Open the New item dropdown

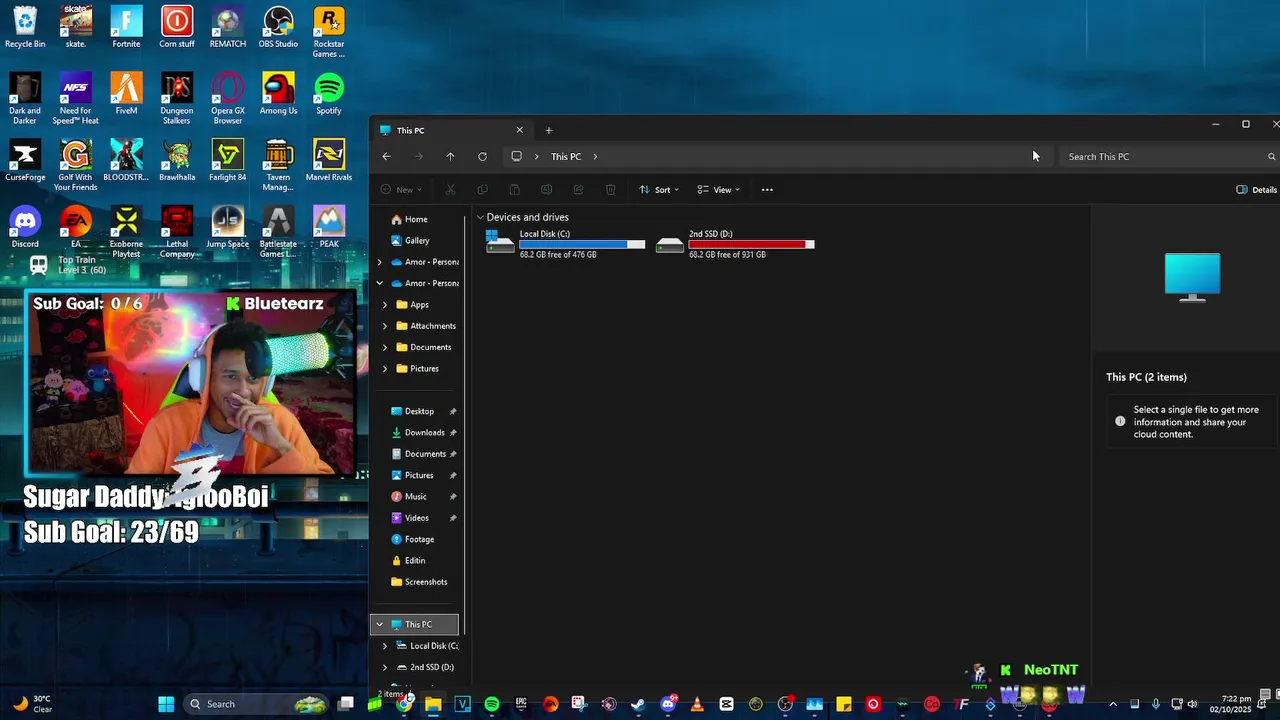point(401,189)
